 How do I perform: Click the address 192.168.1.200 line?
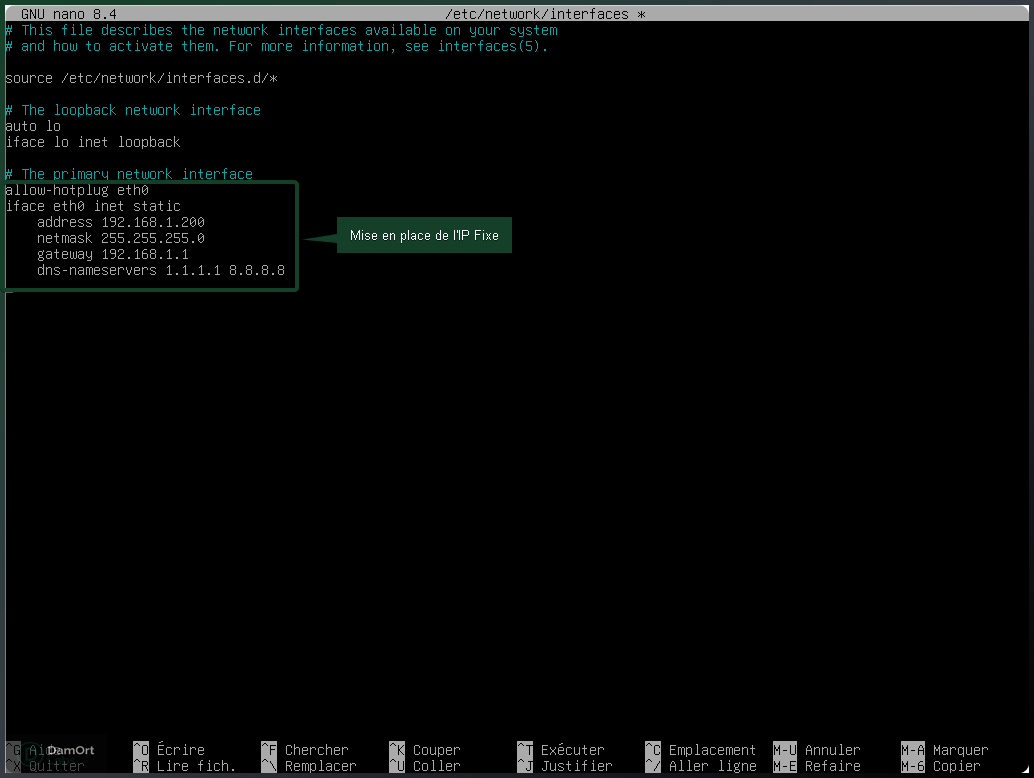click(120, 222)
